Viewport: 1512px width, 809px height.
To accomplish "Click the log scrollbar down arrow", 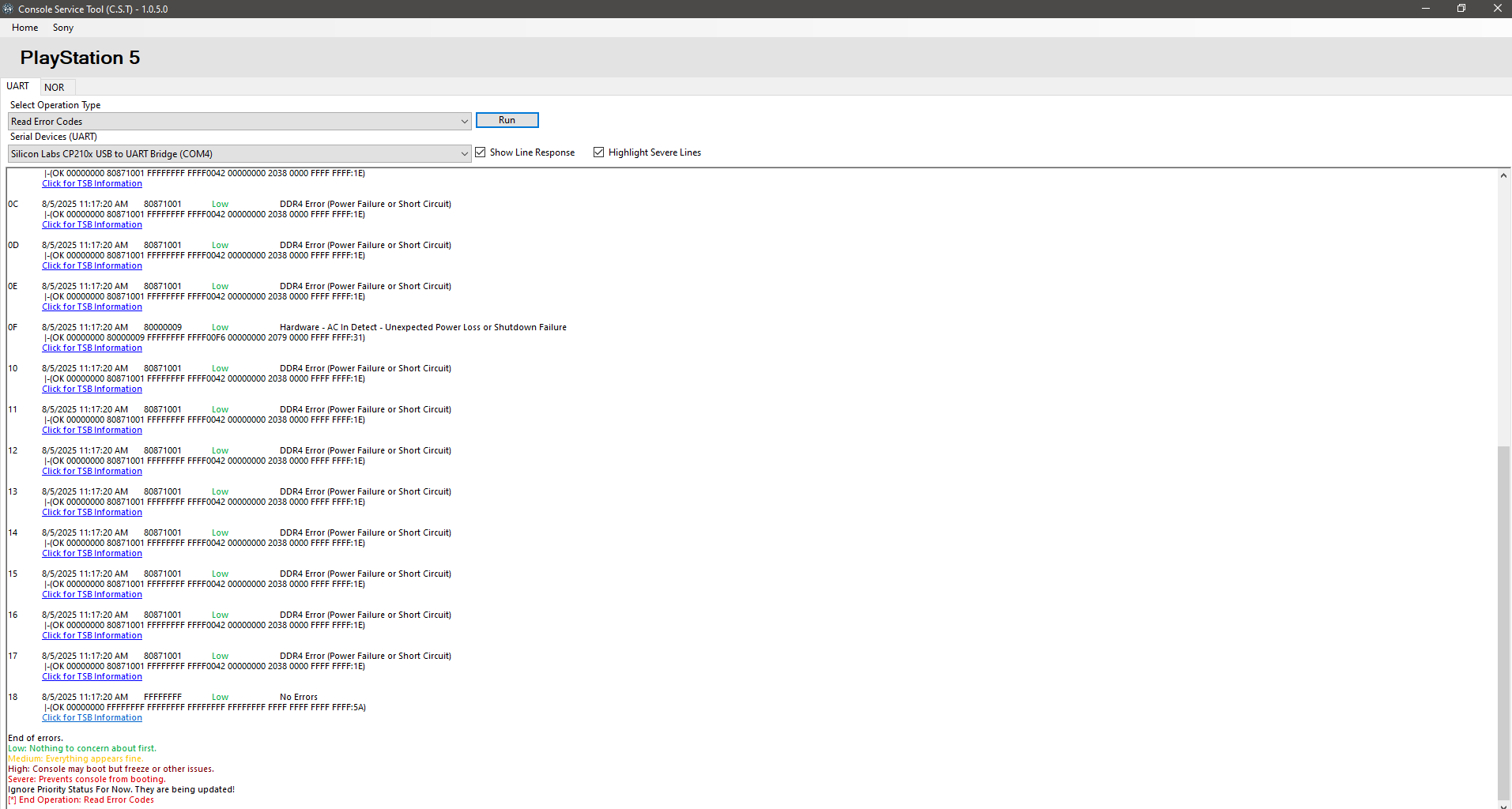I will coord(1503,804).
